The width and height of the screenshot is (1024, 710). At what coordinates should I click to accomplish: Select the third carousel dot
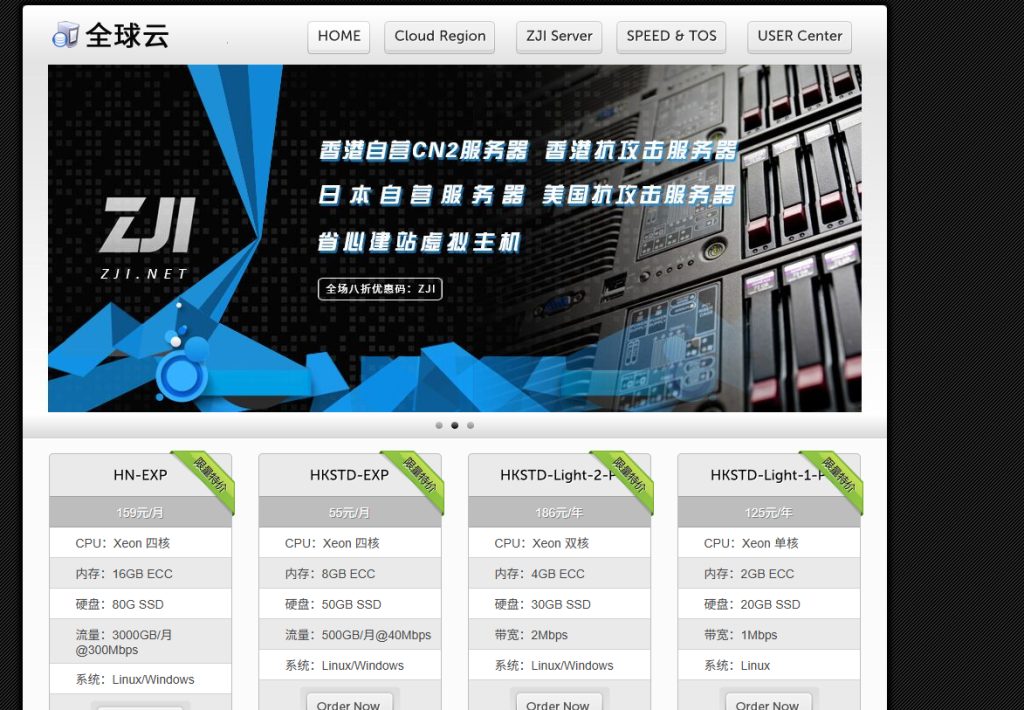tap(471, 425)
